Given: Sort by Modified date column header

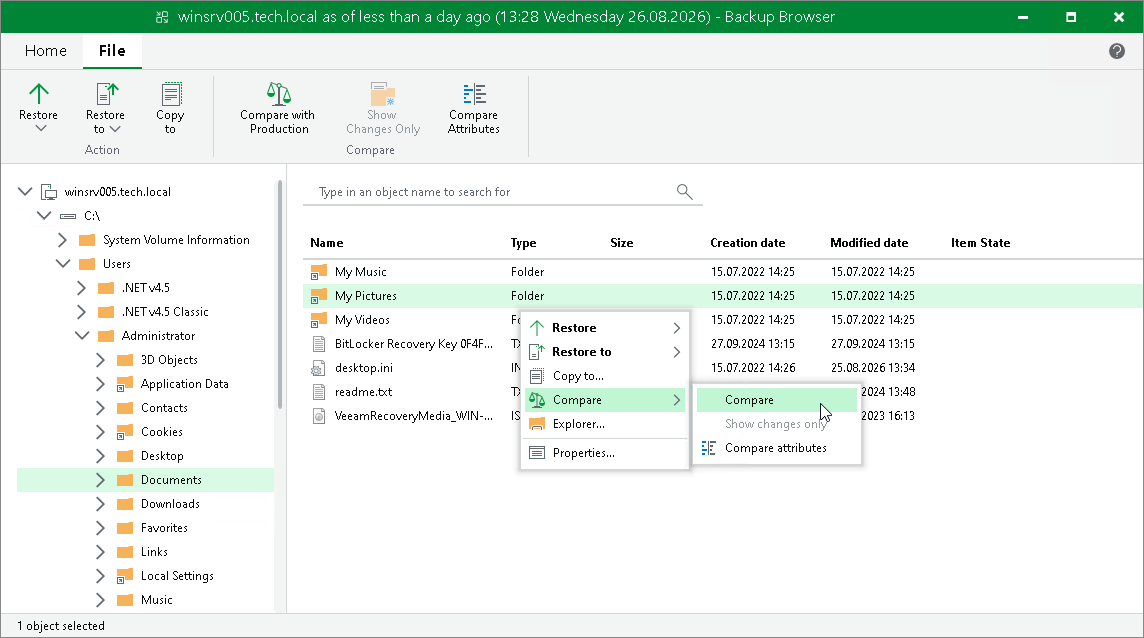Looking at the screenshot, I should tap(869, 243).
